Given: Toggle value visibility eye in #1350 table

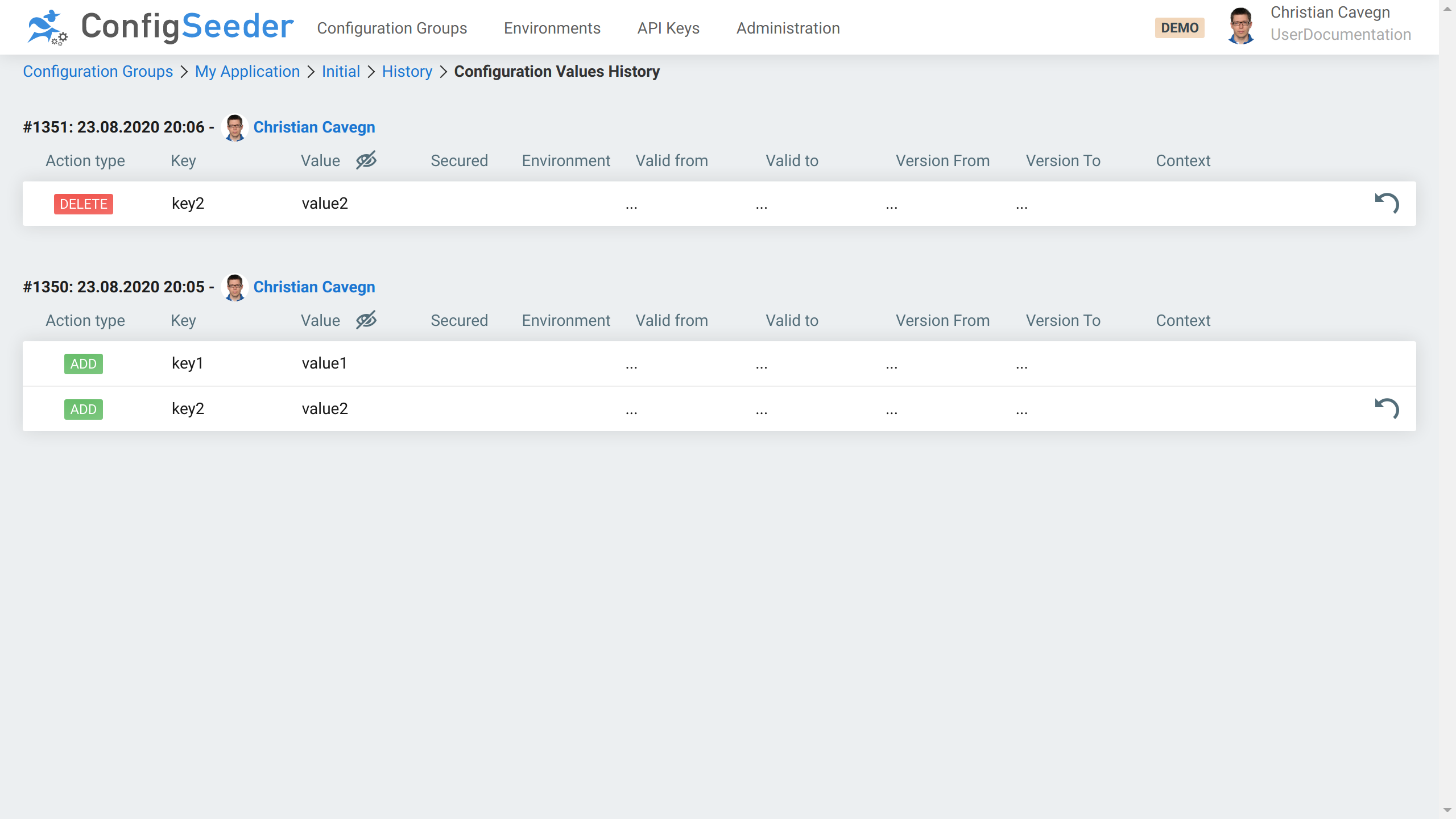Looking at the screenshot, I should point(366,320).
